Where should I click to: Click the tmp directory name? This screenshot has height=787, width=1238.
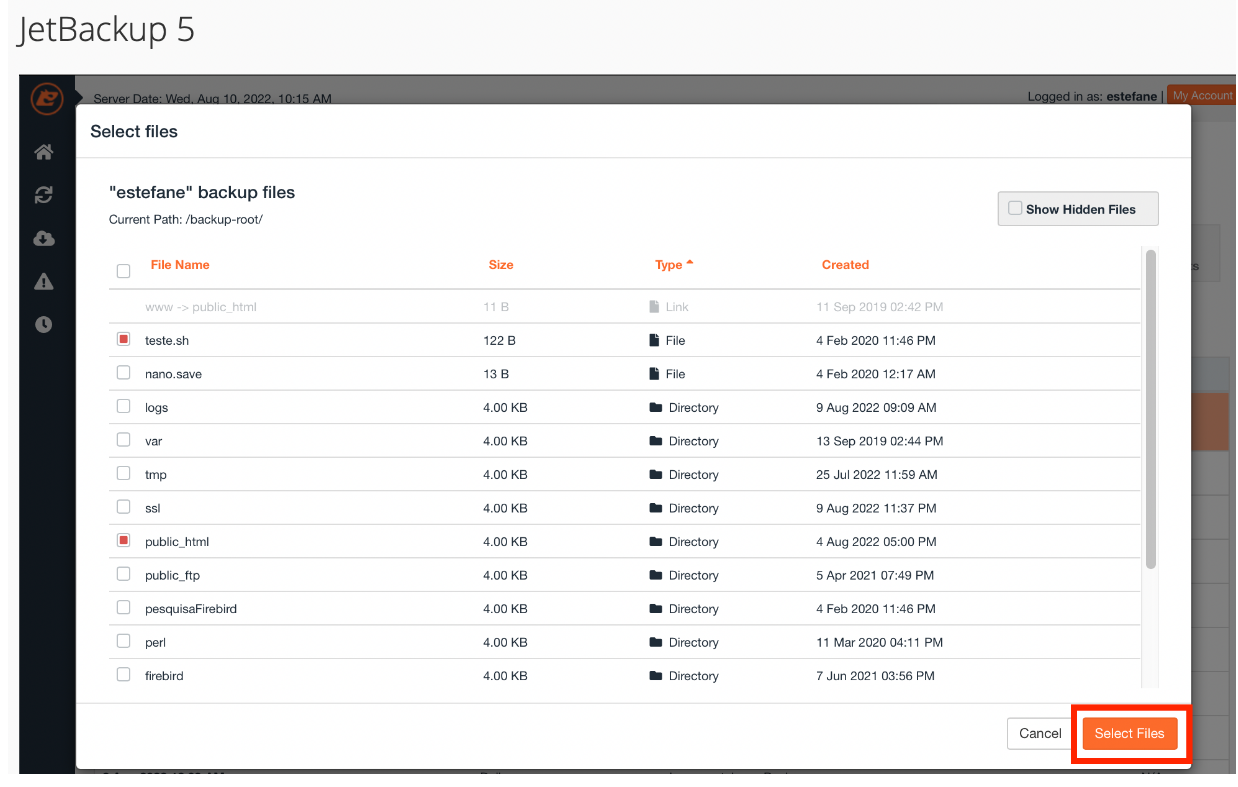click(155, 475)
